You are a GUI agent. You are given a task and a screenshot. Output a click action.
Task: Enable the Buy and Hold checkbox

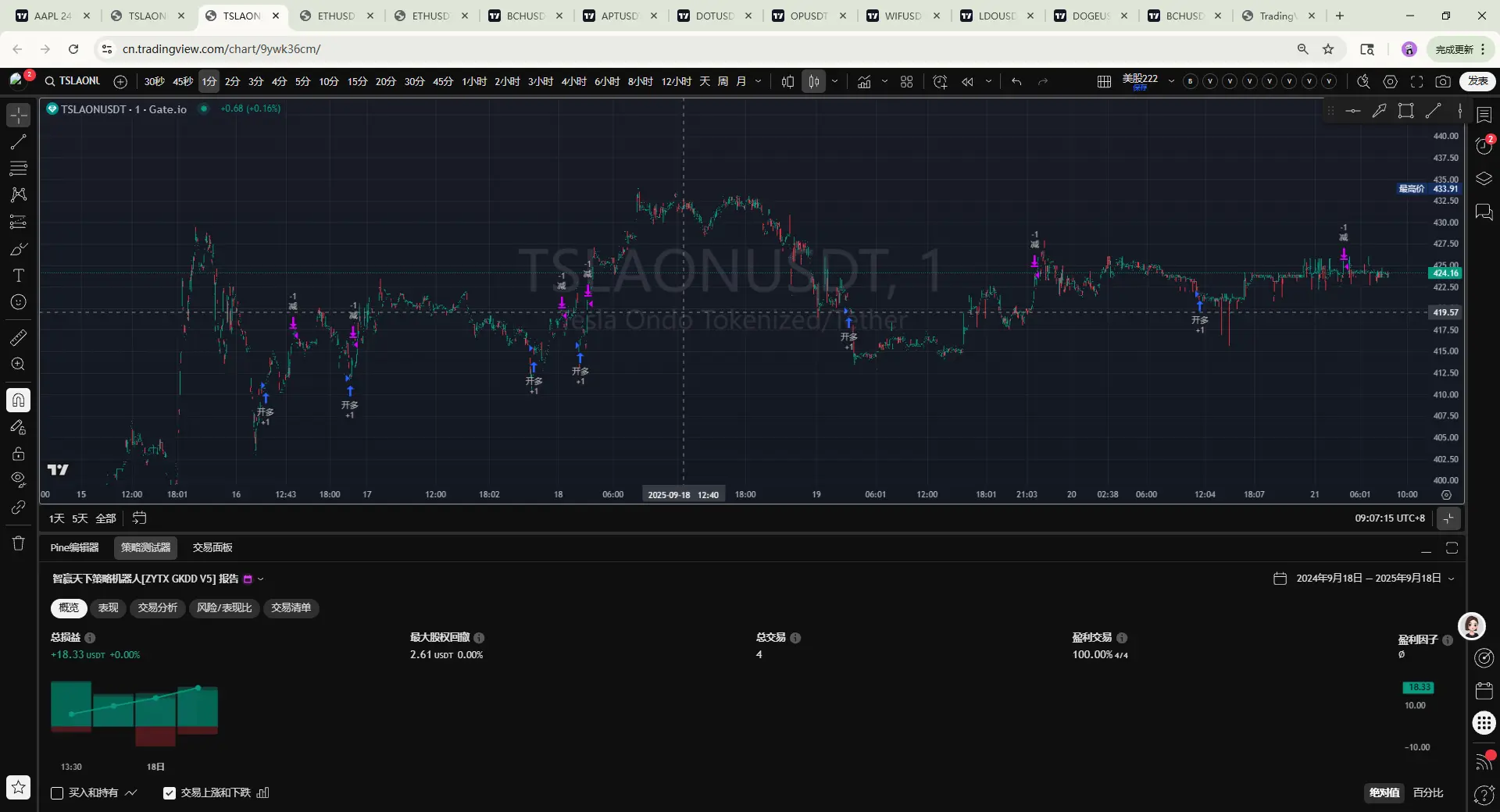(x=57, y=793)
